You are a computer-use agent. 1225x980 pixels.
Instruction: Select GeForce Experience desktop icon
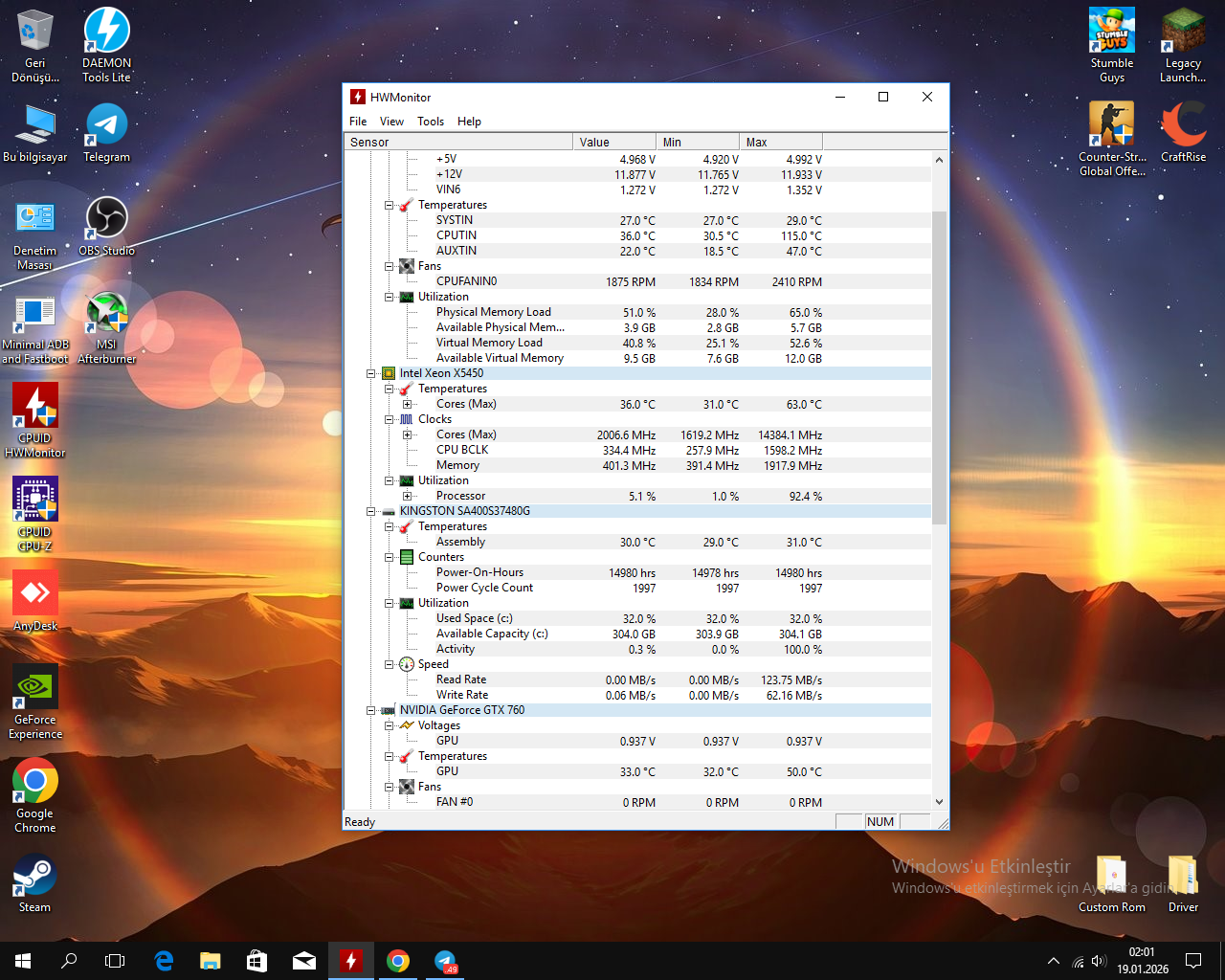(x=34, y=702)
